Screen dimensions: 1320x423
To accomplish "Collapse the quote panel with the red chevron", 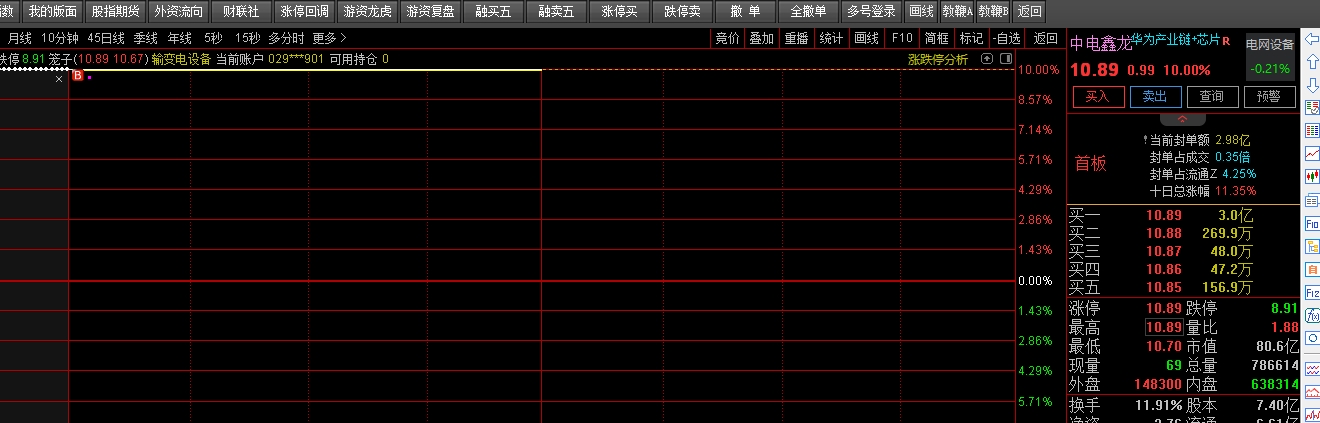I will (x=1183, y=119).
